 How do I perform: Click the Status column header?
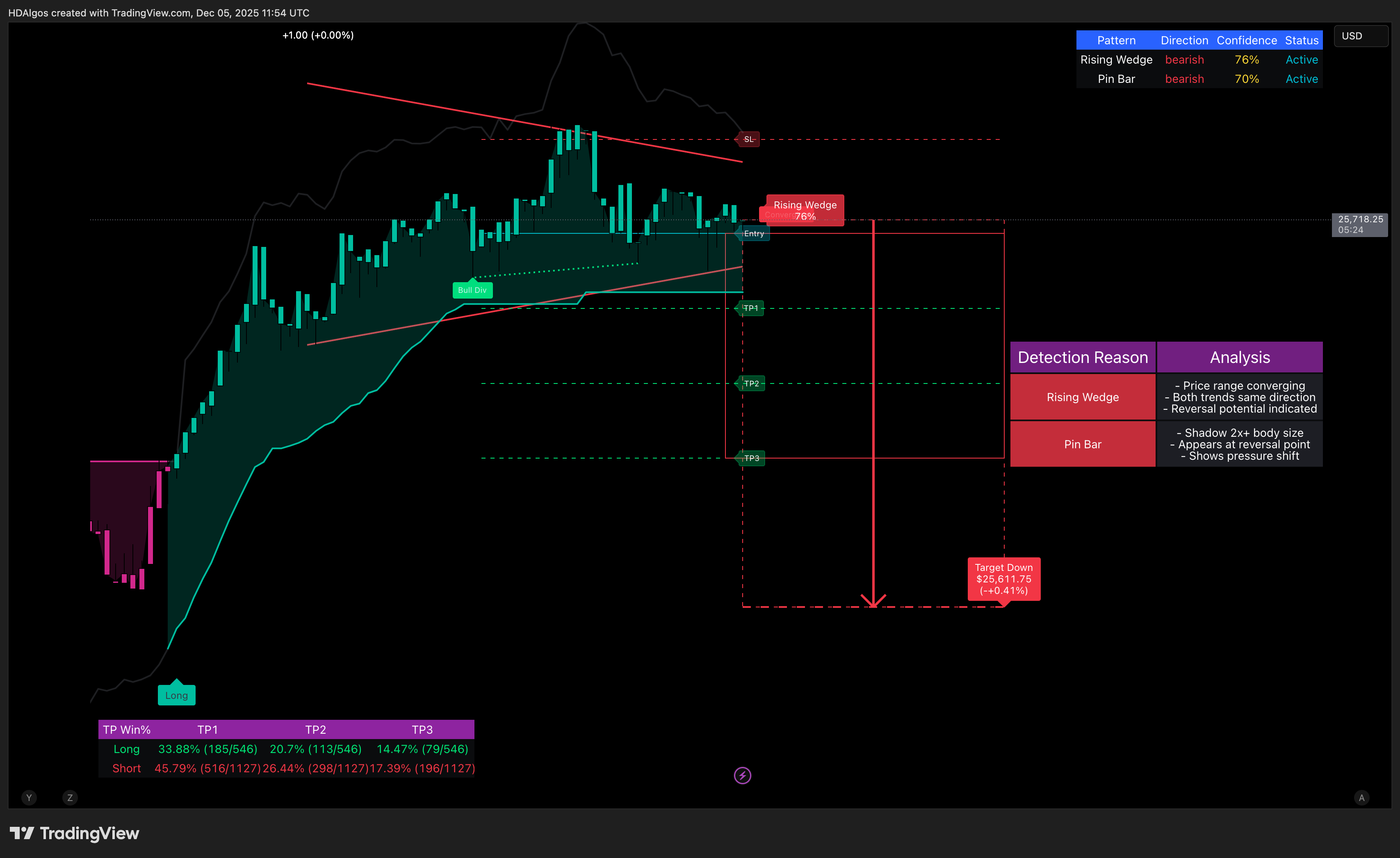[1301, 40]
